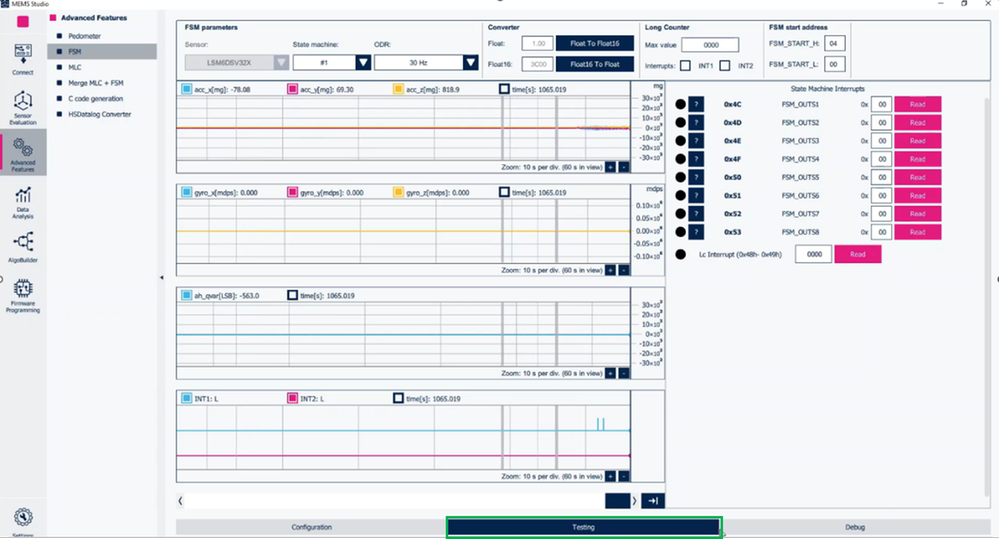Click help icon for FSM_OUTS5 (0x50)
Image resolution: width=999 pixels, height=539 pixels.
pyautogui.click(x=696, y=177)
